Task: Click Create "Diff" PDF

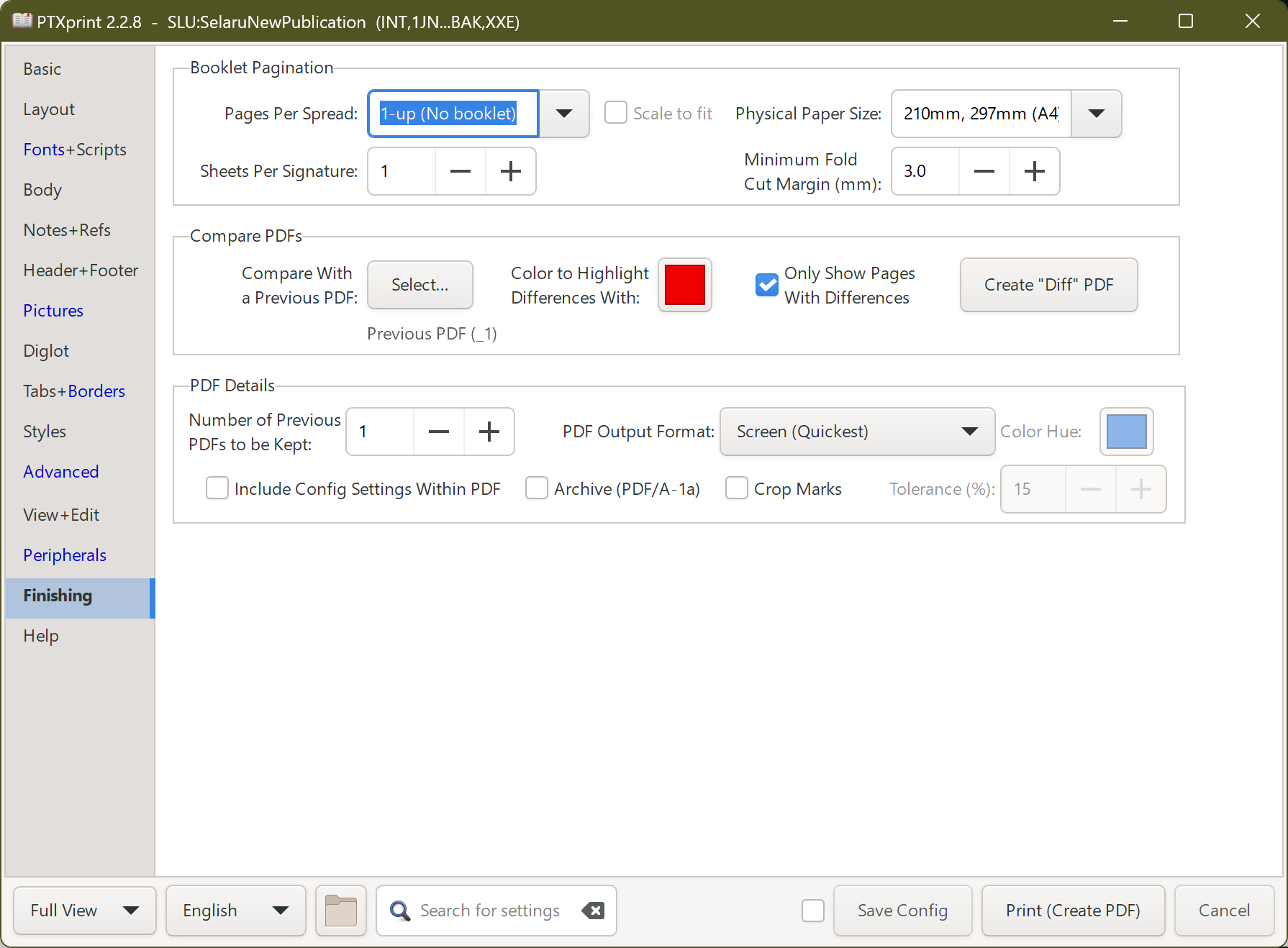Action: tap(1048, 285)
